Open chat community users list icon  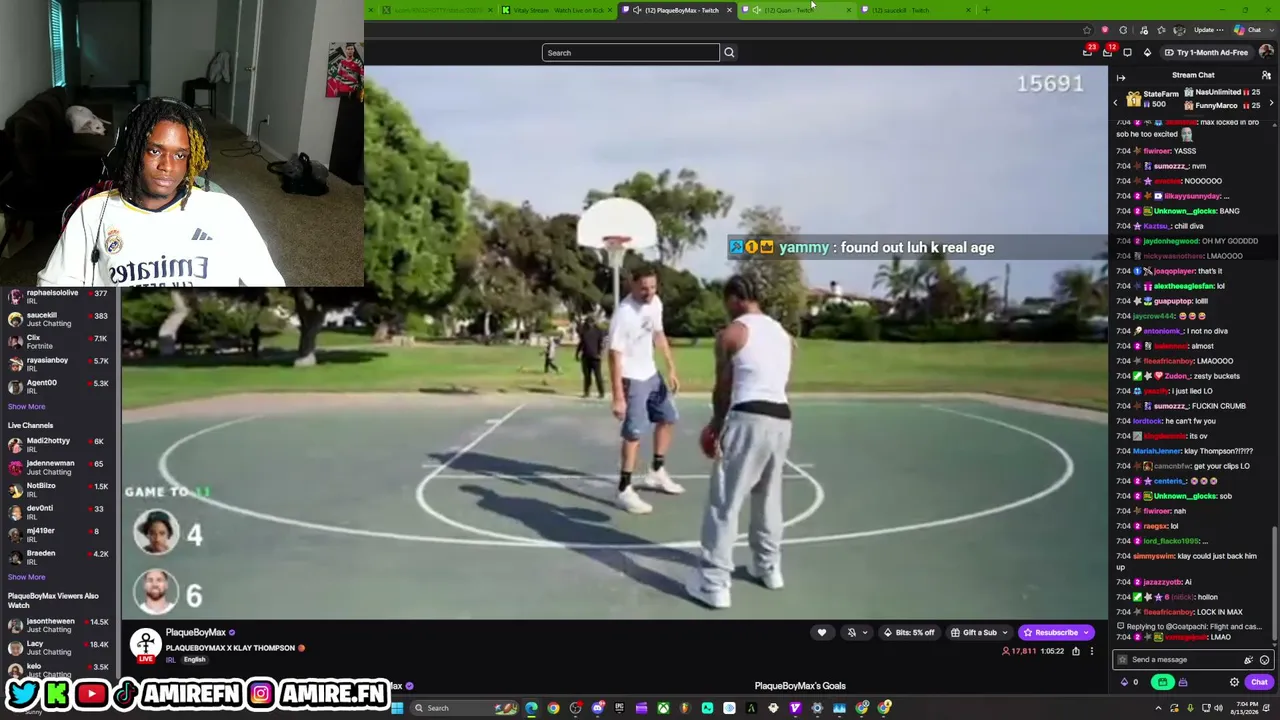(1266, 76)
